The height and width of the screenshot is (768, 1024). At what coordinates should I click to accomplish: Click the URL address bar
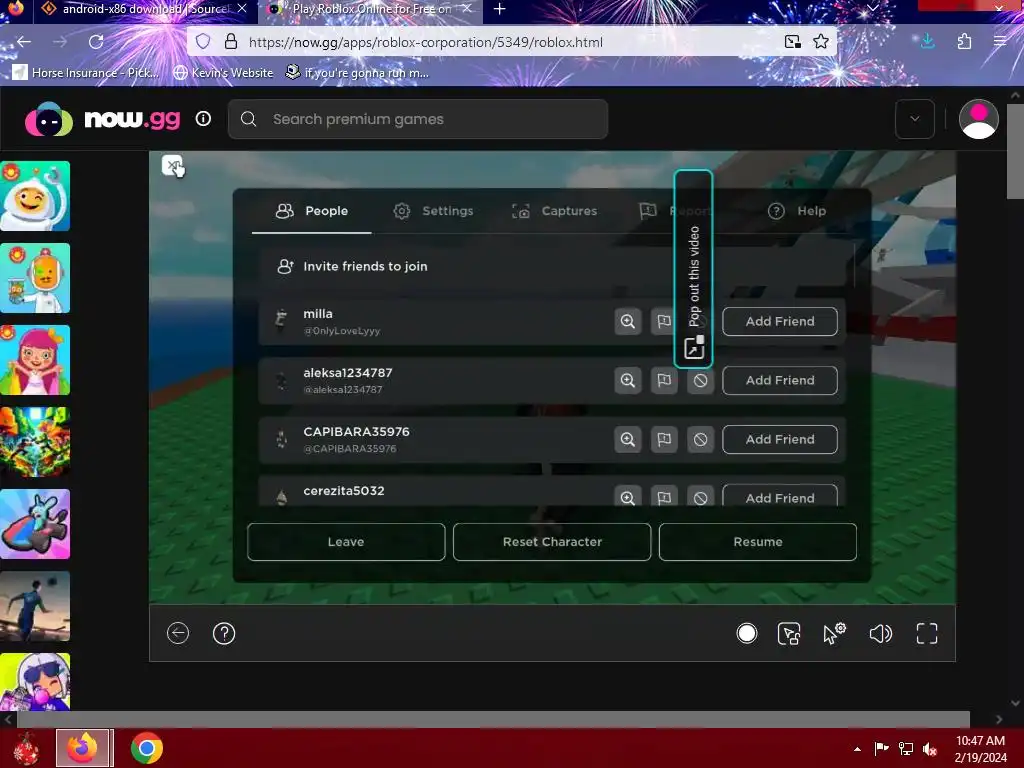coord(513,42)
